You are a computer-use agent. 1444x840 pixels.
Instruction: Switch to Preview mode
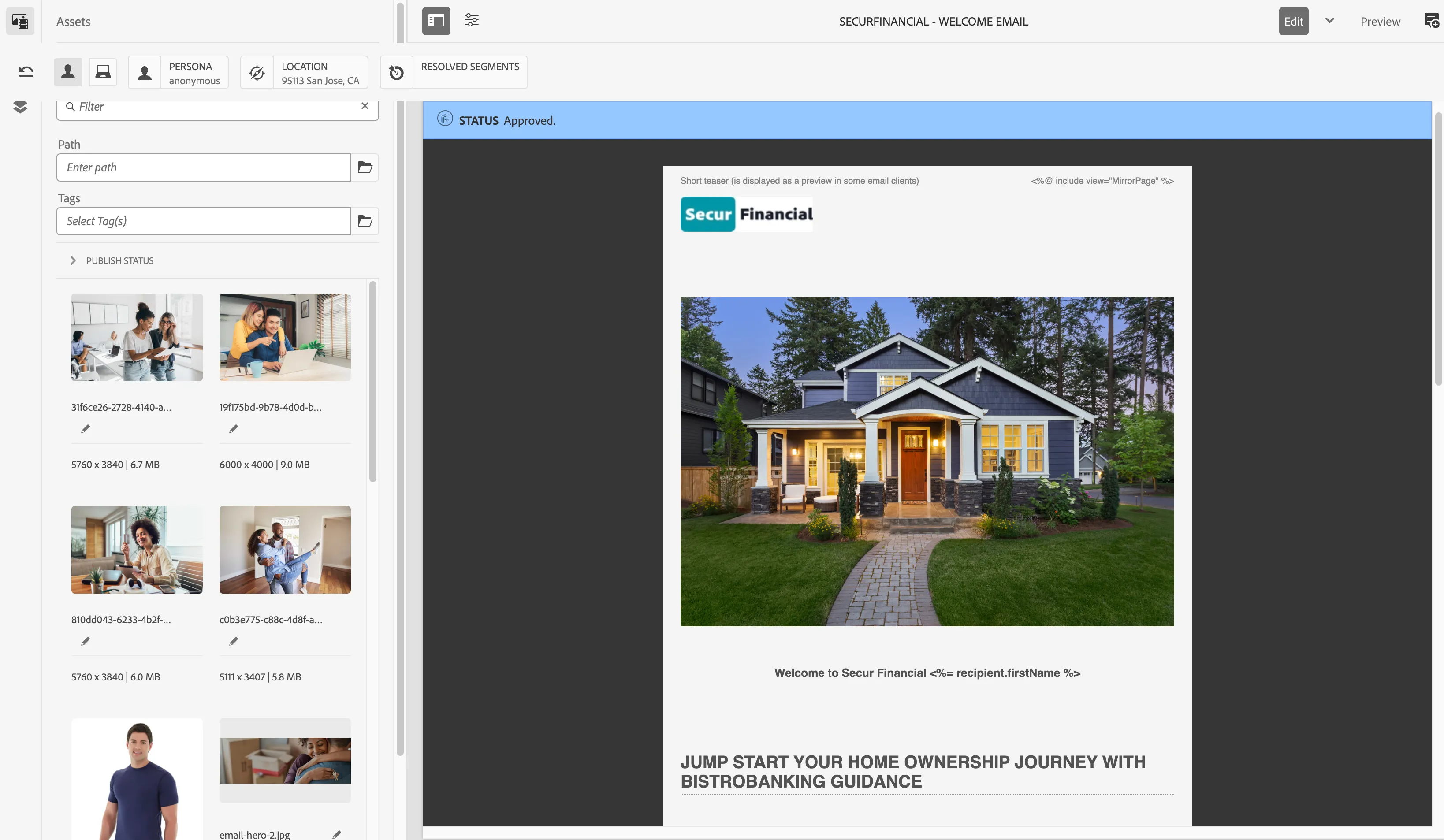(x=1380, y=21)
